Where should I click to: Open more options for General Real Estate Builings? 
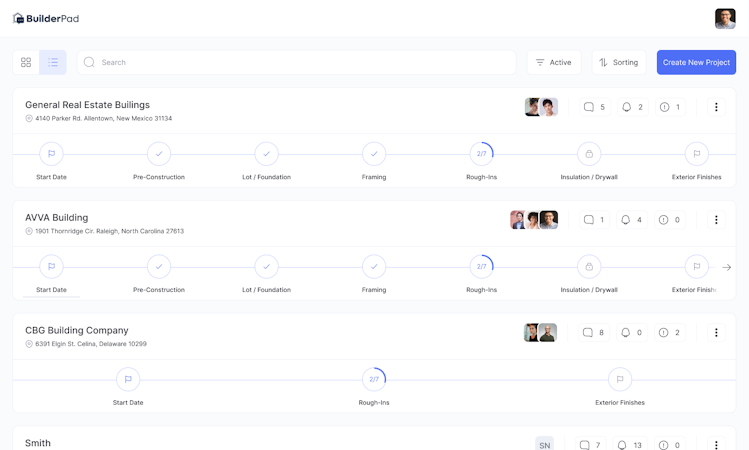coord(716,107)
